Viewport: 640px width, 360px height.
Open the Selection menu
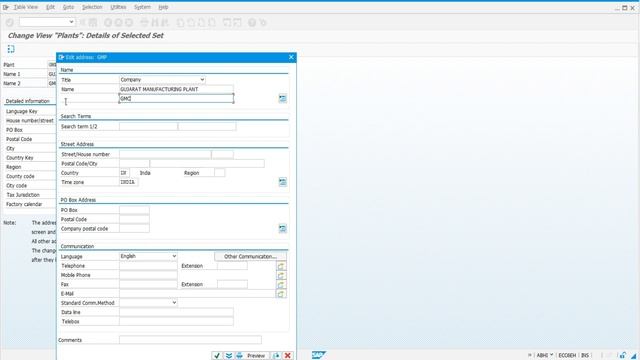click(92, 7)
